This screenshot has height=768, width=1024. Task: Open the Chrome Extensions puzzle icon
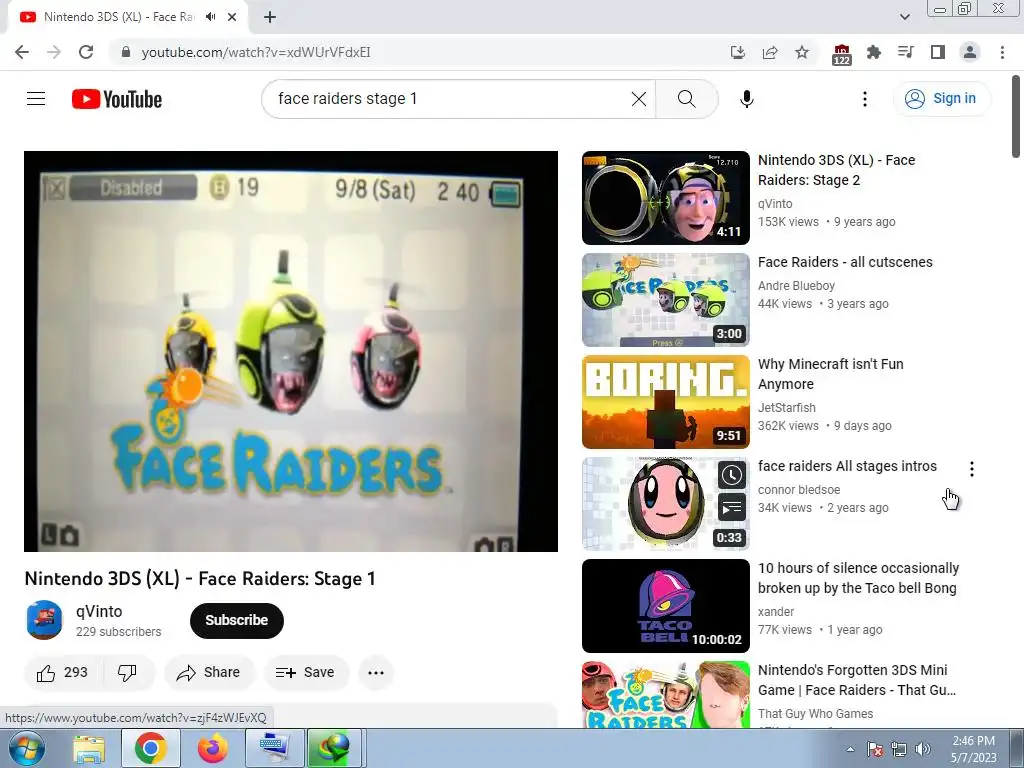click(x=873, y=52)
